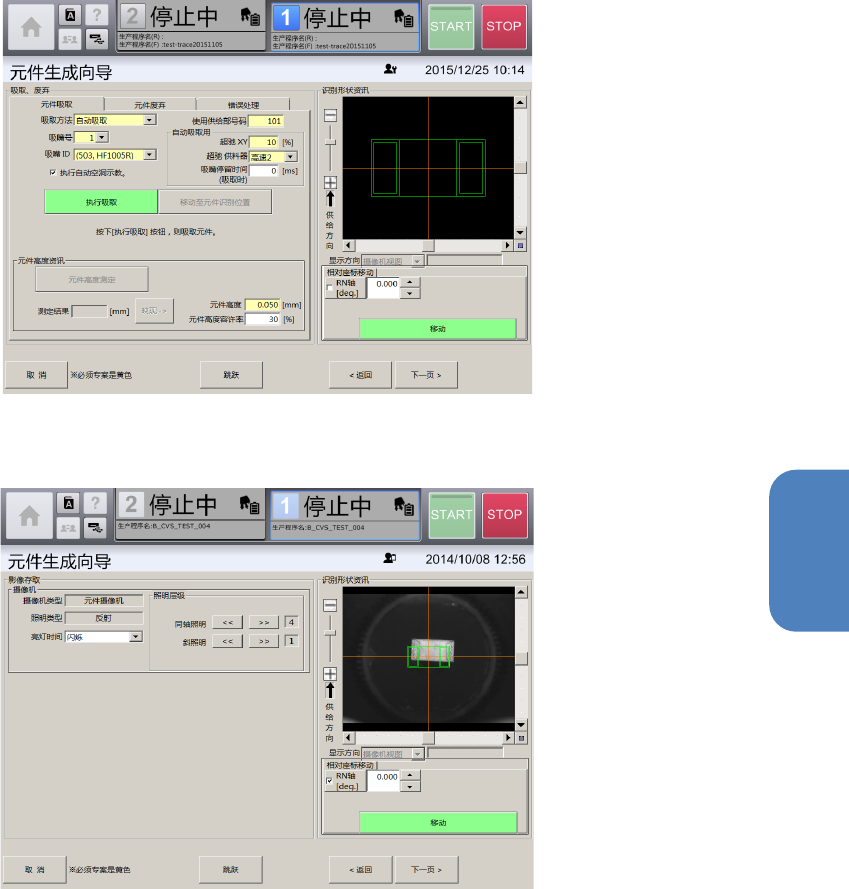Open the 吸取方法 dropdown showing 自动吸取
The width and height of the screenshot is (849, 889).
149,120
